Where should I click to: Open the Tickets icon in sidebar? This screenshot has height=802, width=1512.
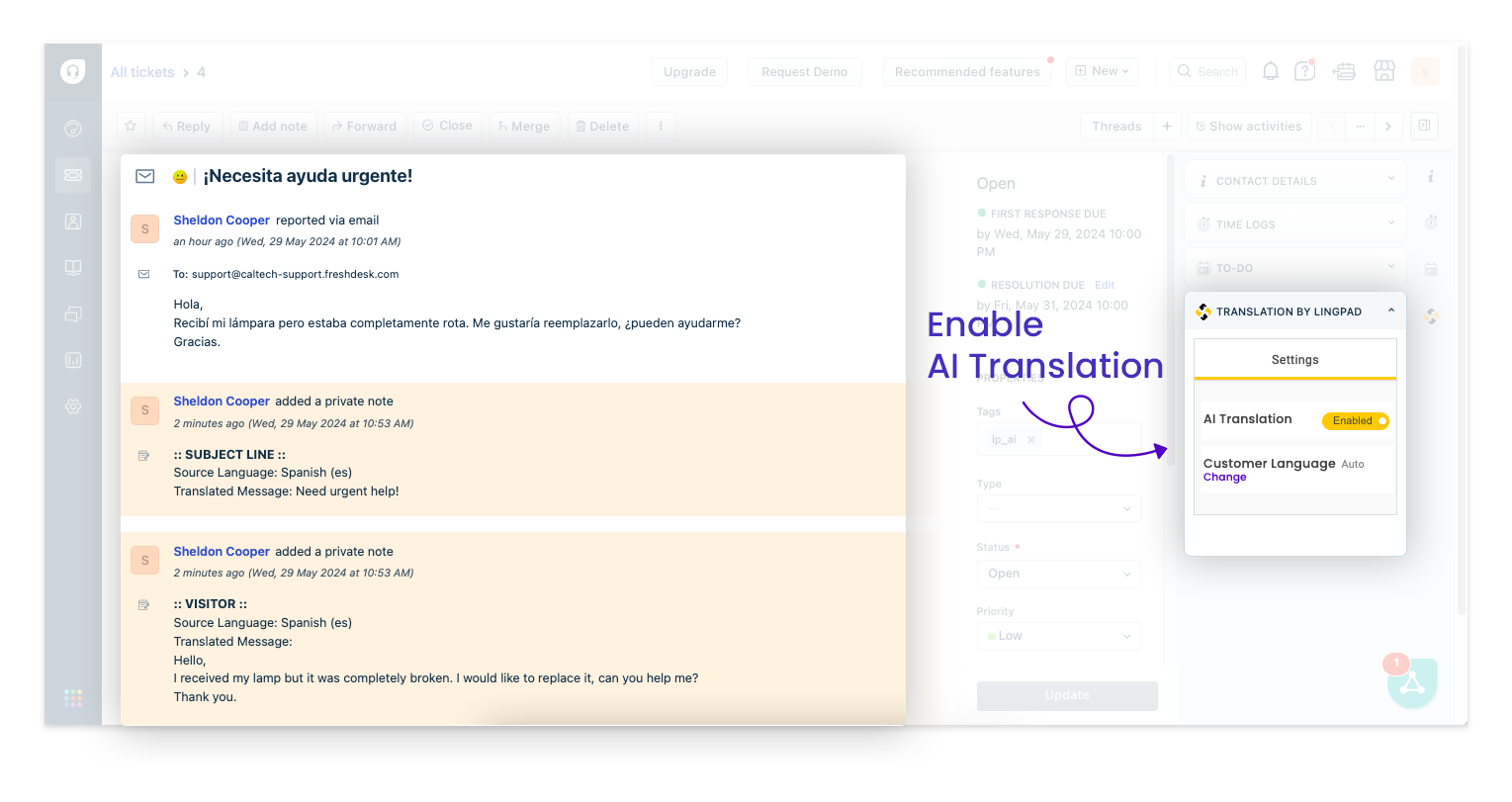[73, 175]
